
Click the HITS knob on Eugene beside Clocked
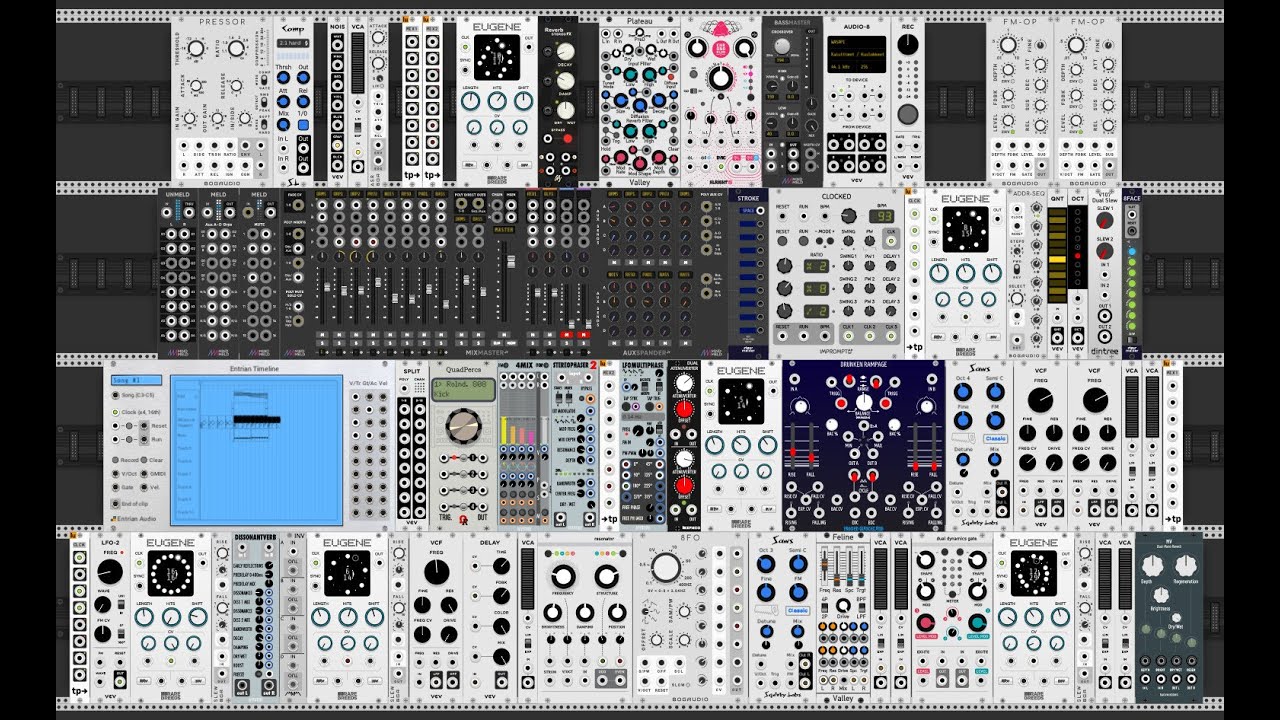click(x=966, y=273)
